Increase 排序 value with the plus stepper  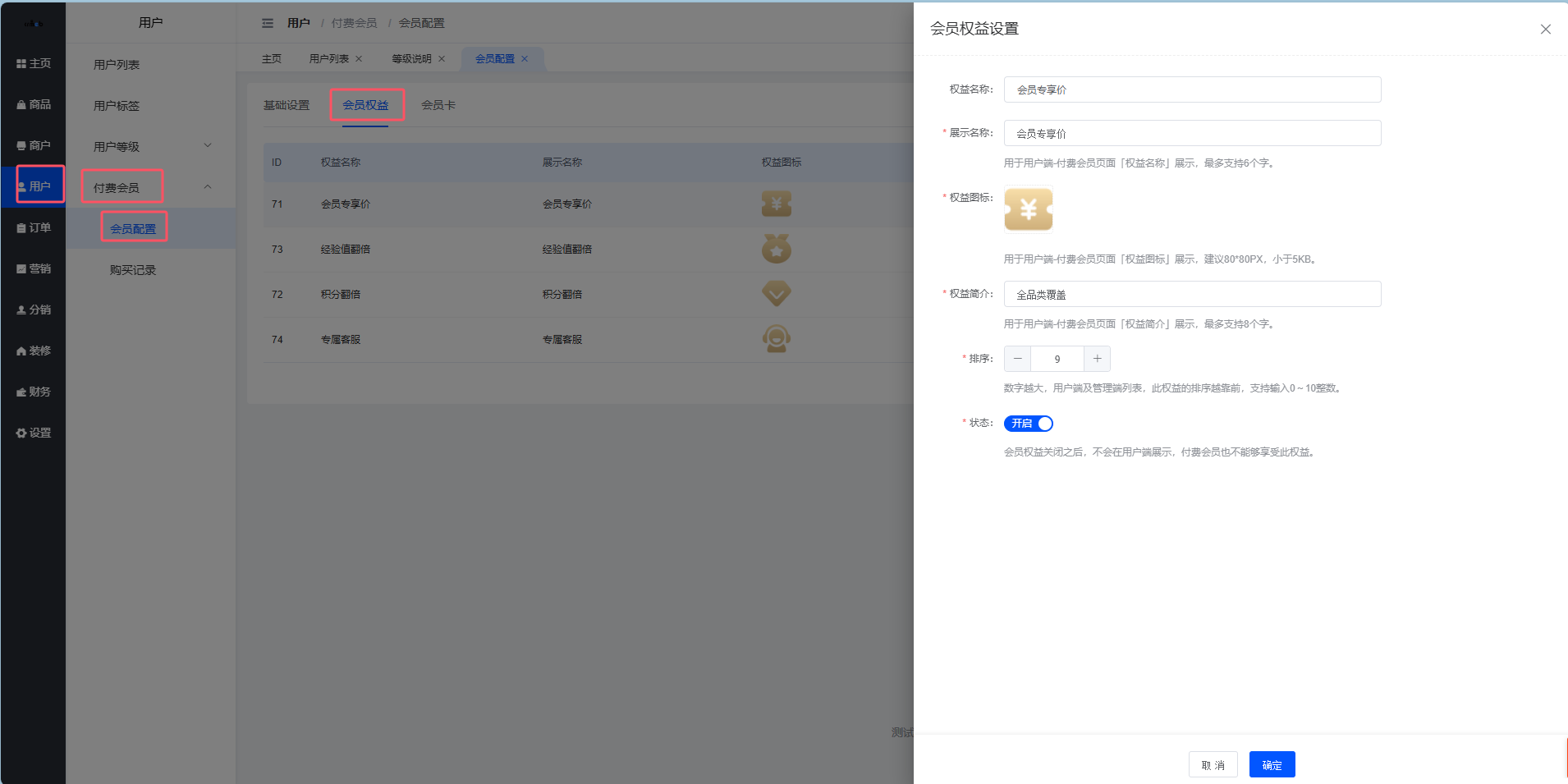[x=1097, y=359]
